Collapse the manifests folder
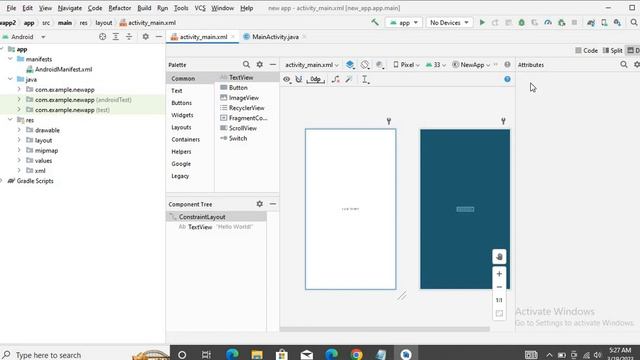This screenshot has width=640, height=360. click(10, 59)
